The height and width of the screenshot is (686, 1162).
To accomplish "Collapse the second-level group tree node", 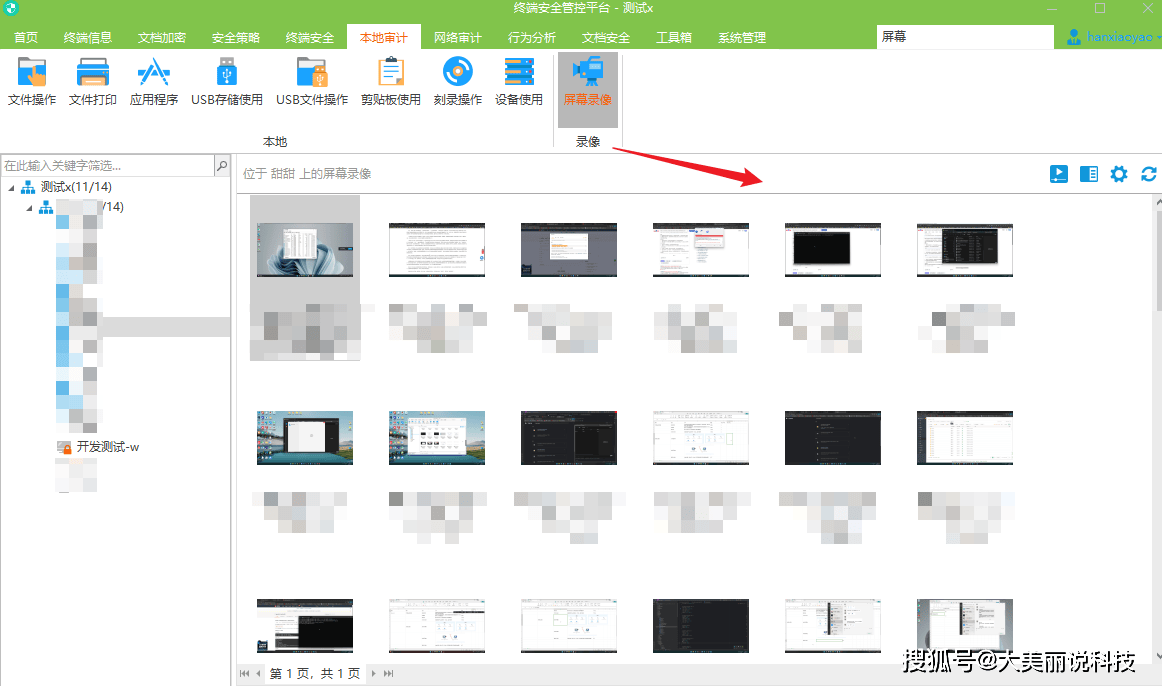I will pos(29,208).
